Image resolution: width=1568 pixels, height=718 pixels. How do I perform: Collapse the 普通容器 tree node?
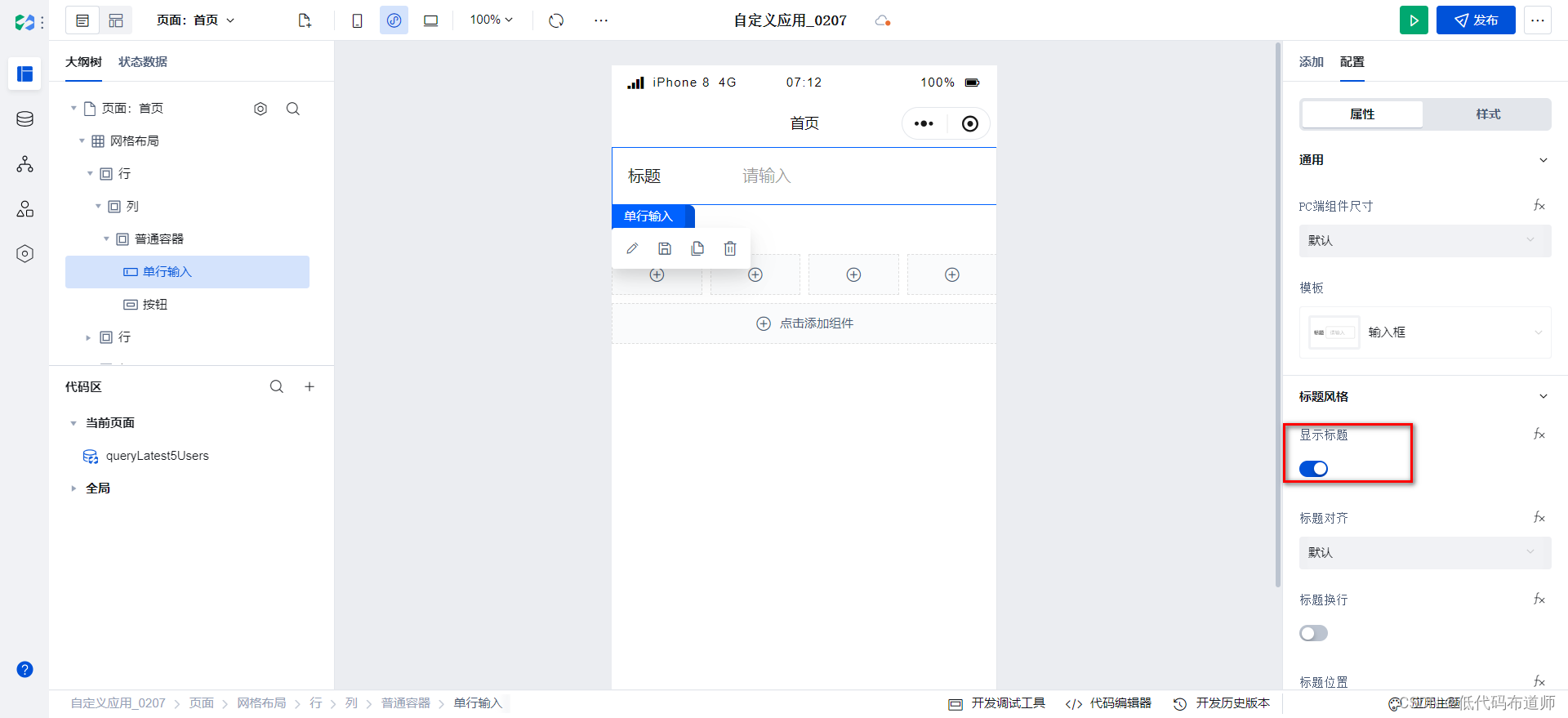106,239
